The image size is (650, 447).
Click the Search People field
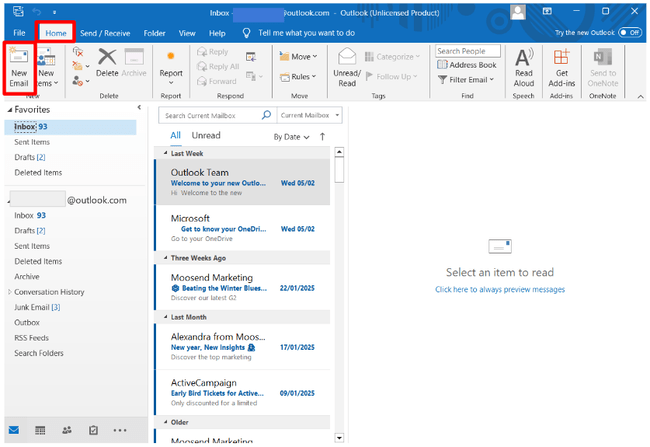468,51
